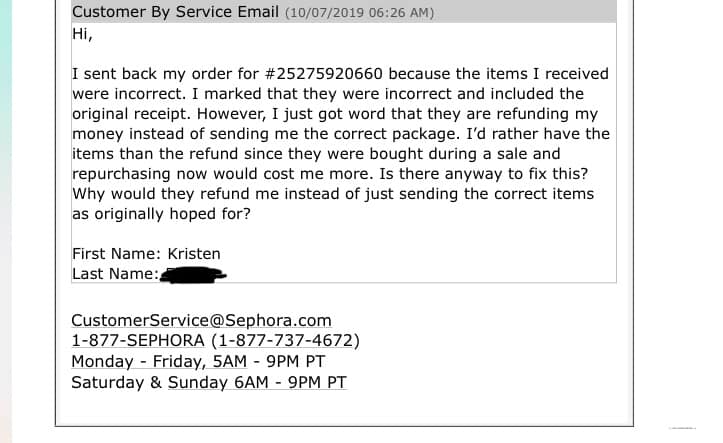The image size is (723, 443).
Task: Click the numeric phone number (1-877-737-4672)
Action: (285, 340)
